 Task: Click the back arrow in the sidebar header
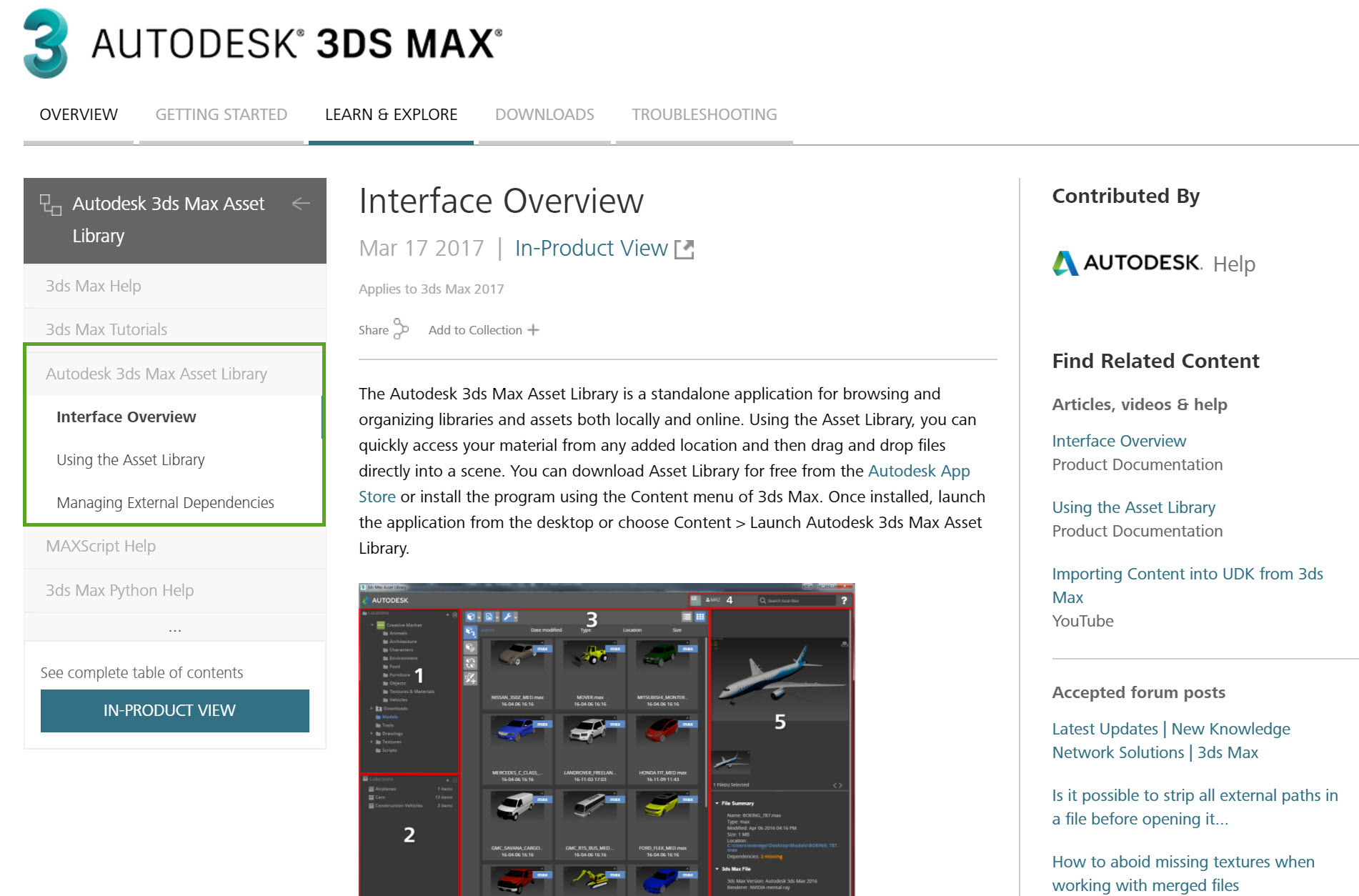pos(301,204)
